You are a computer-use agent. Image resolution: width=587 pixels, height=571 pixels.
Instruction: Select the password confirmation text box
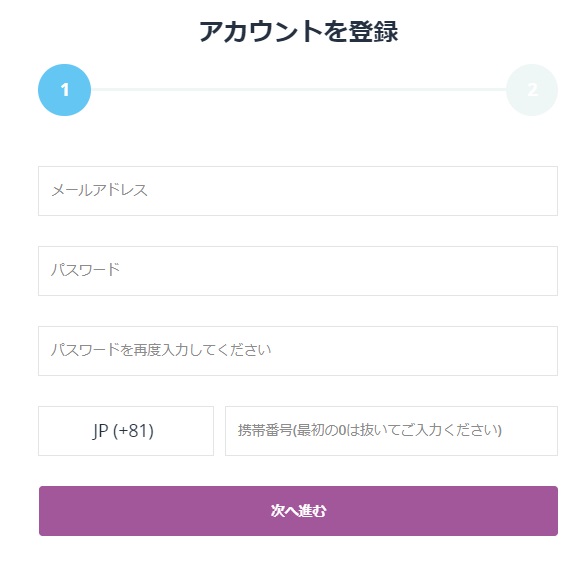click(x=298, y=351)
